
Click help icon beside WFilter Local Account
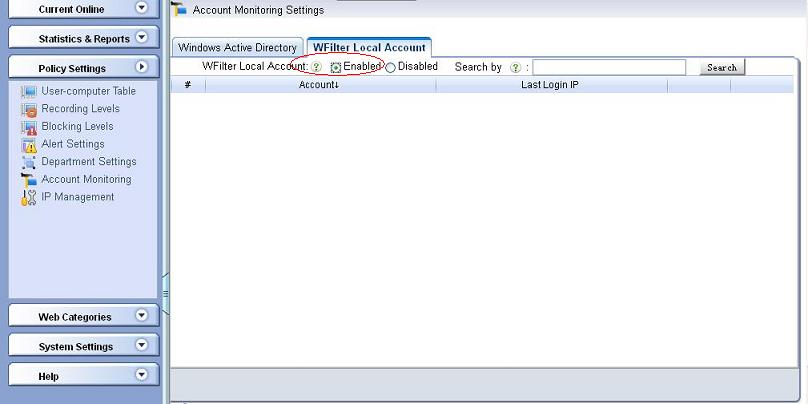(x=316, y=67)
